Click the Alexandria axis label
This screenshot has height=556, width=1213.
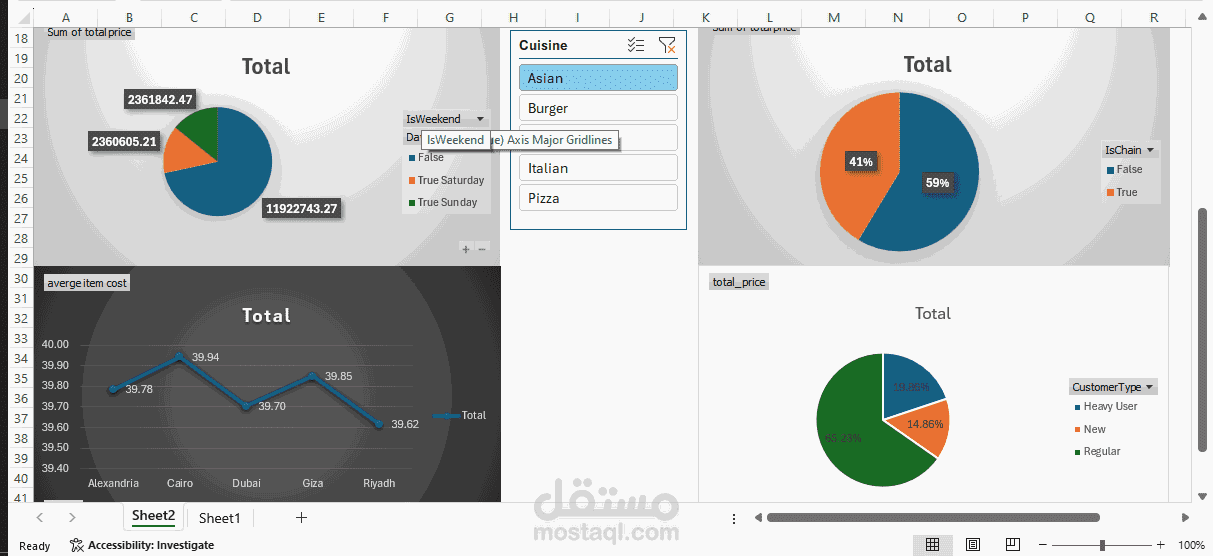point(113,483)
